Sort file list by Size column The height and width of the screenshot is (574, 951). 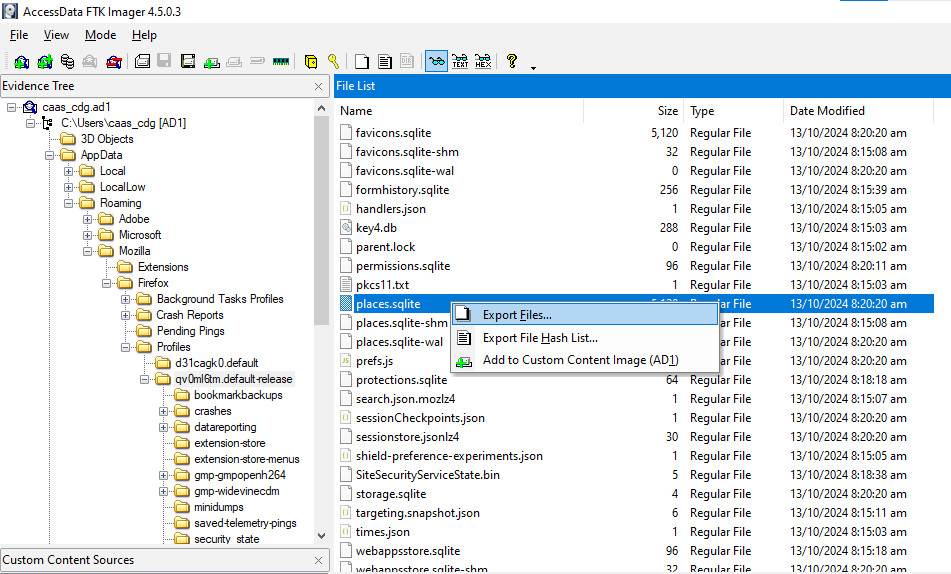point(633,111)
